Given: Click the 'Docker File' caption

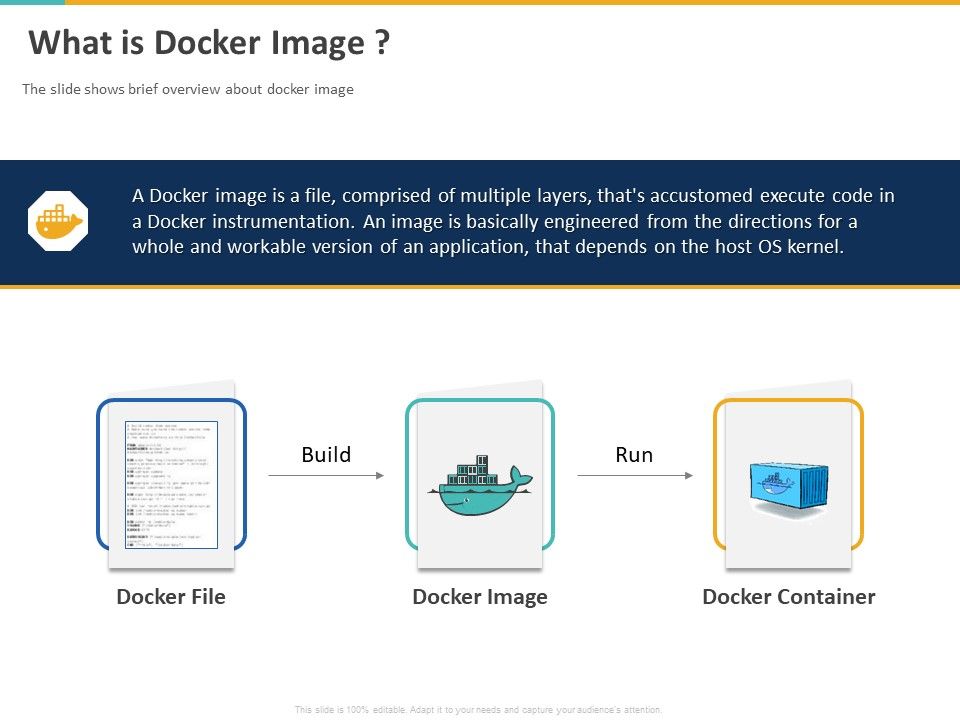Looking at the screenshot, I should [x=171, y=597].
